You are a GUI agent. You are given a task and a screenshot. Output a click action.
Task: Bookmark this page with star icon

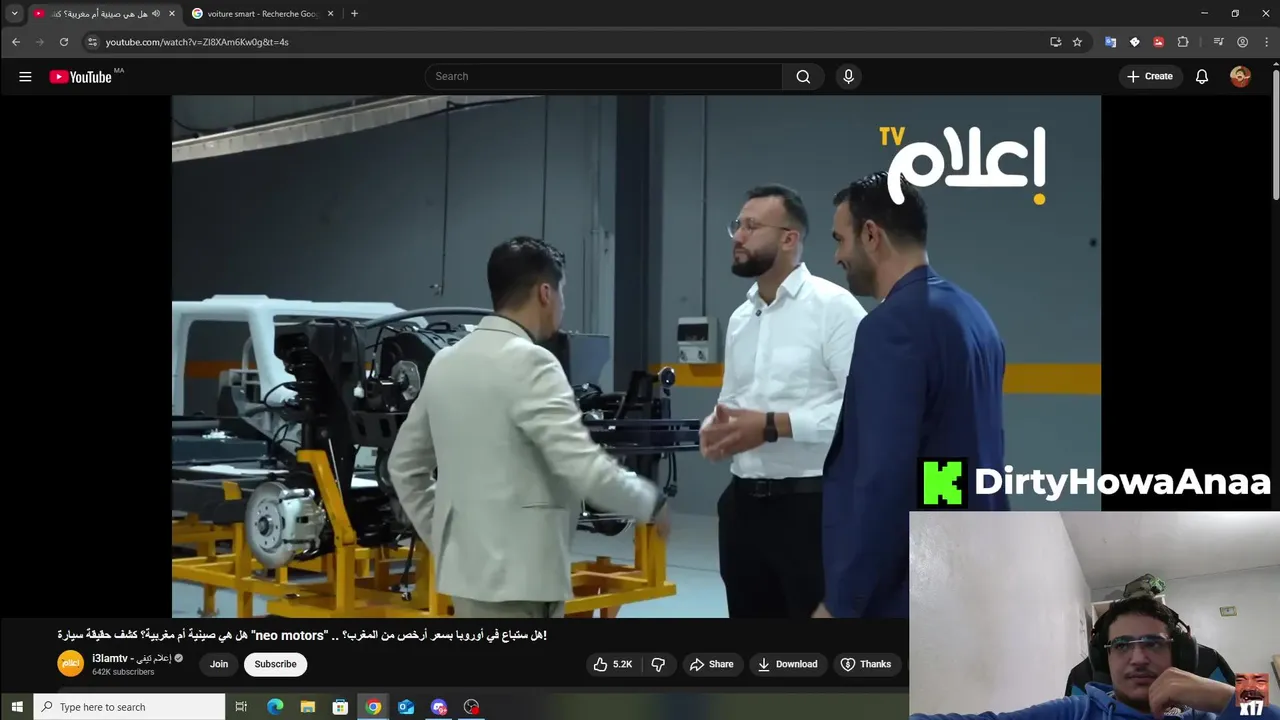[x=1077, y=42]
